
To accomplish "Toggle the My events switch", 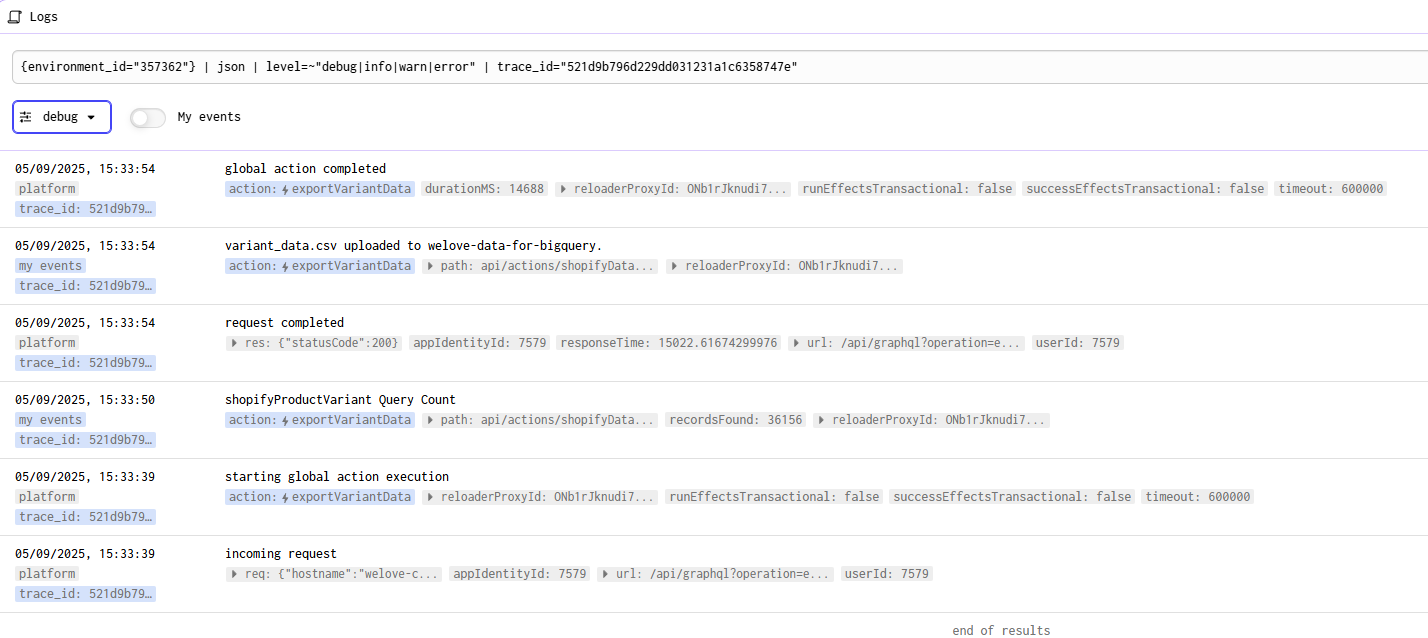I will 148,117.
